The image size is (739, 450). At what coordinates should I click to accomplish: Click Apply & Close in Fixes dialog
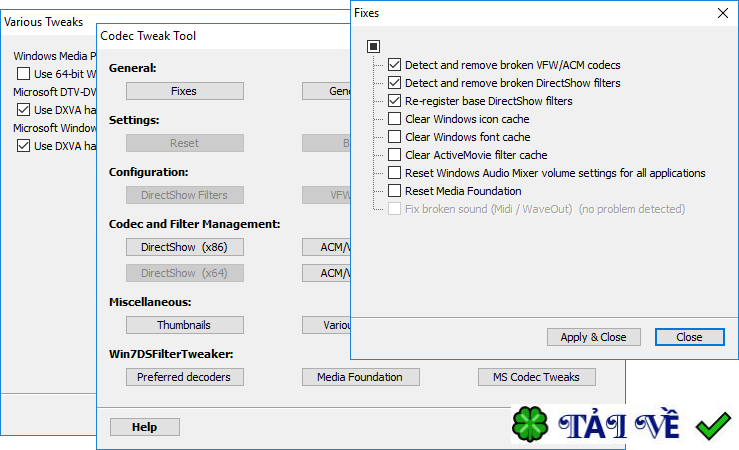pos(593,337)
